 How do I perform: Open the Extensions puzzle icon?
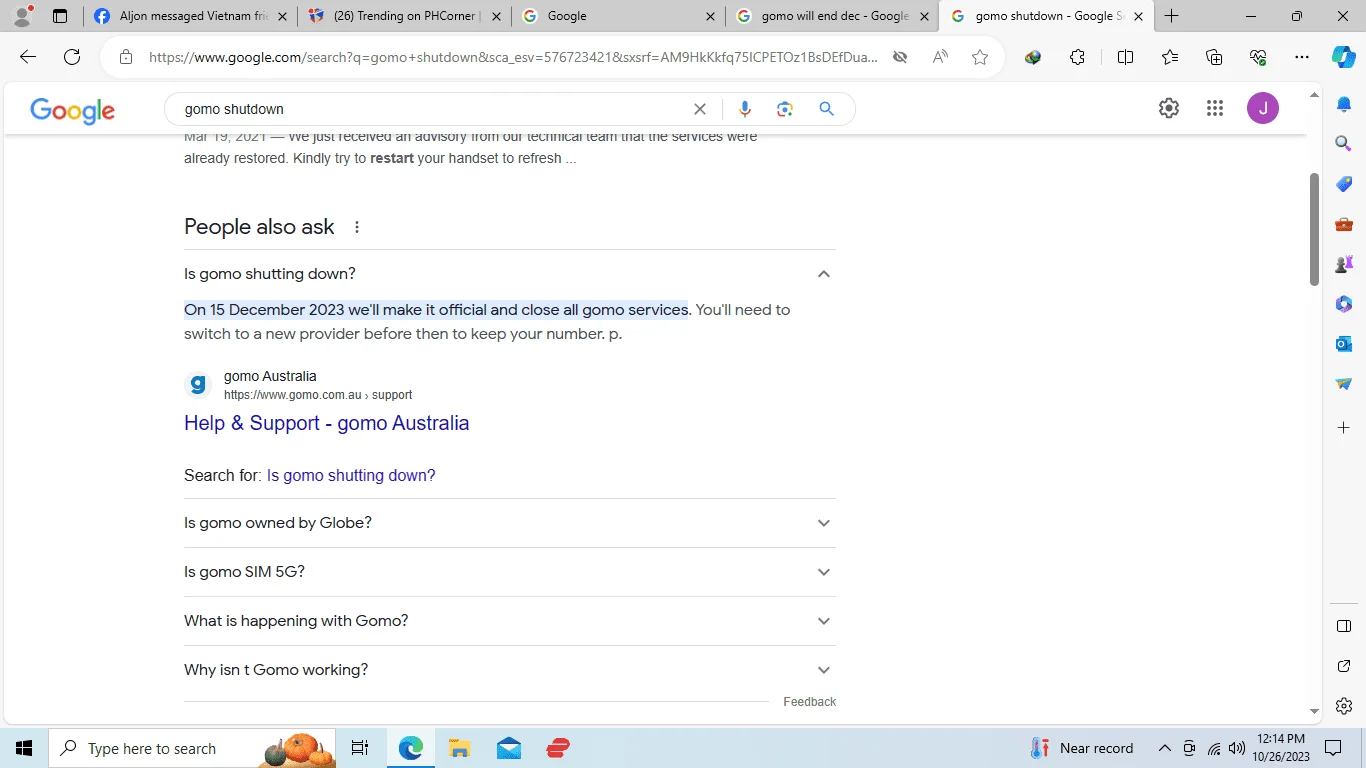(1077, 57)
